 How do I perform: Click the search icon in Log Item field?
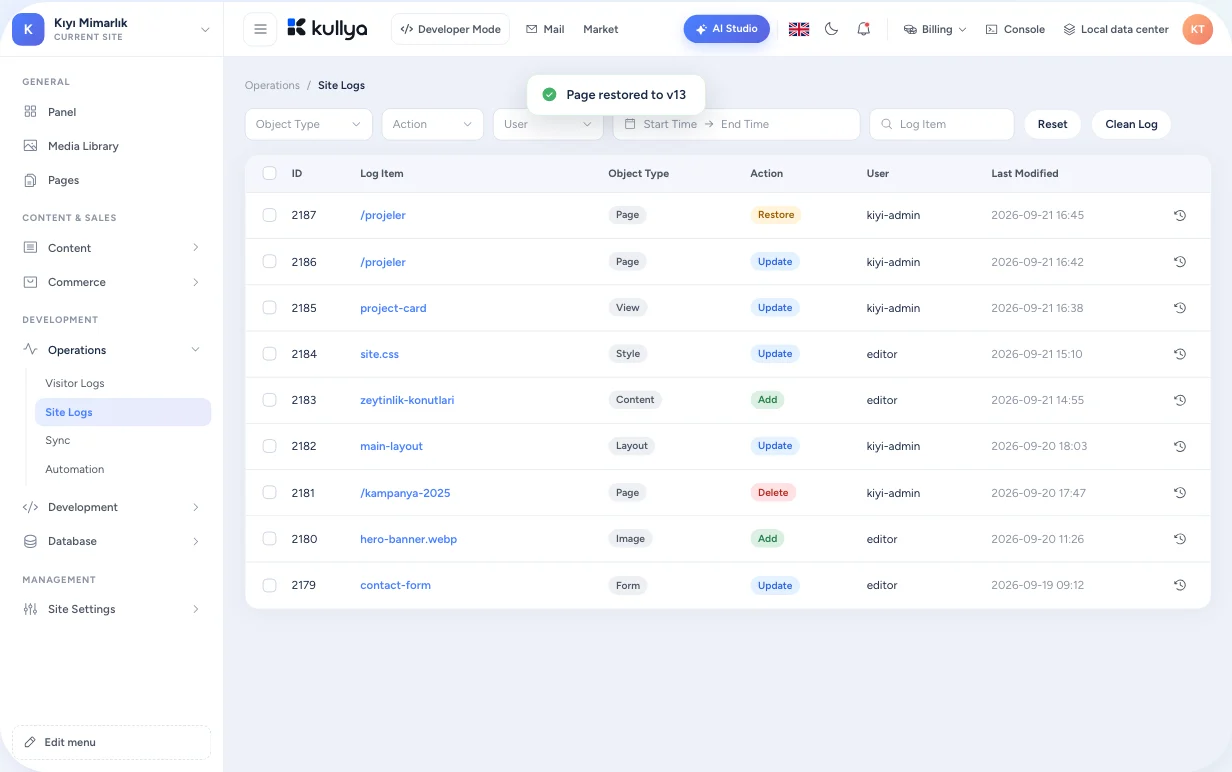point(886,124)
